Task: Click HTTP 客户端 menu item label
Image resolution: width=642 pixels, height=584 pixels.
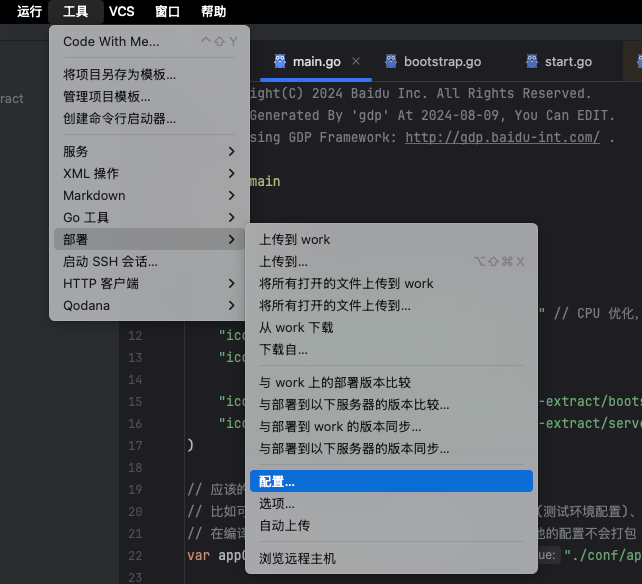Action: click(101, 283)
